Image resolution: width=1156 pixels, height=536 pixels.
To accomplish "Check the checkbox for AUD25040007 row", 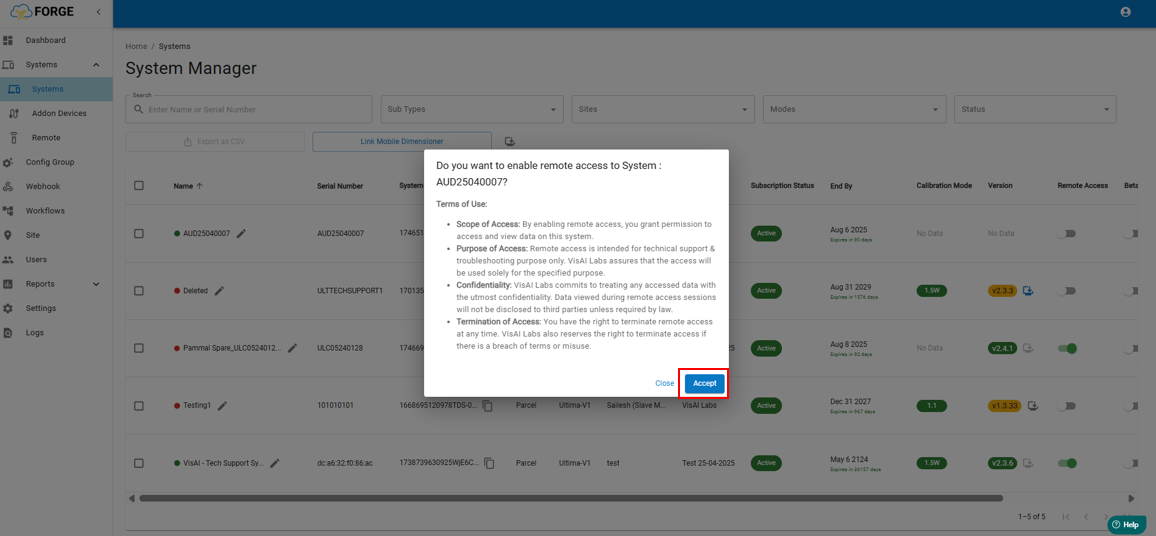I will tap(139, 233).
